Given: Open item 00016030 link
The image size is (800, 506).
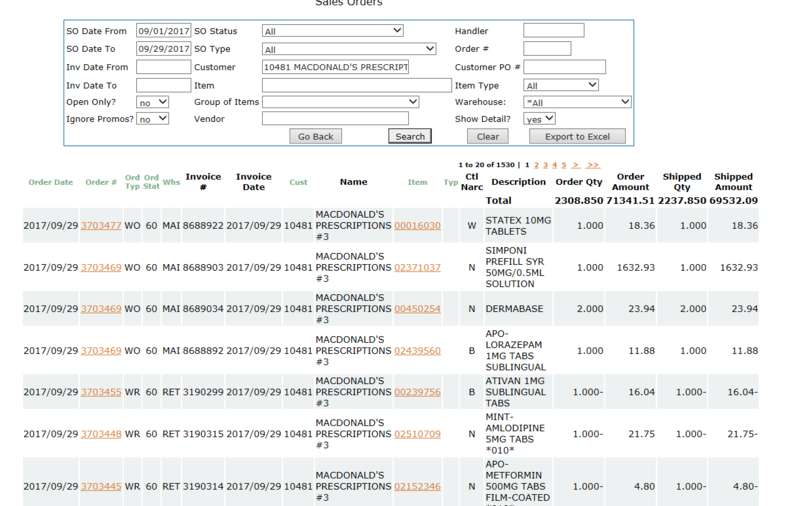Looking at the screenshot, I should click(x=417, y=225).
